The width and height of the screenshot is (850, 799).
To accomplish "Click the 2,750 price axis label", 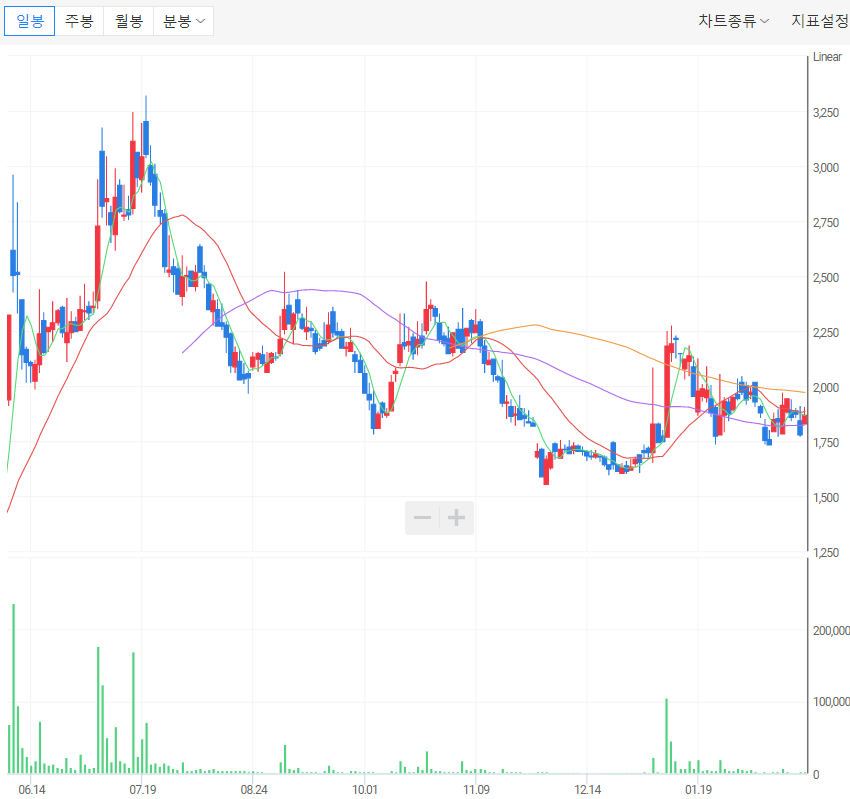I will [826, 223].
